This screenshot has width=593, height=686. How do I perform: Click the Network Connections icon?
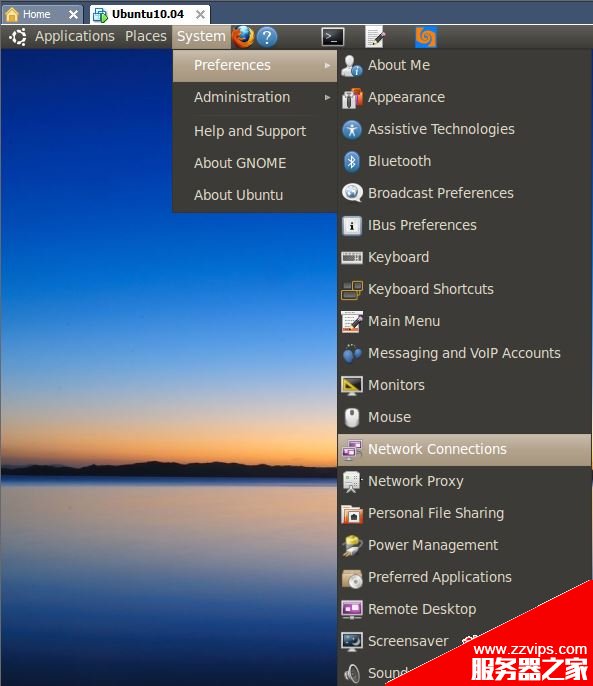(352, 450)
